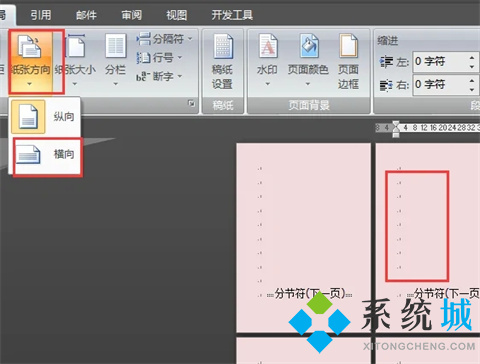Open the 分栏 columns dropdown
Screen dimensions: 480x364
(x=115, y=61)
